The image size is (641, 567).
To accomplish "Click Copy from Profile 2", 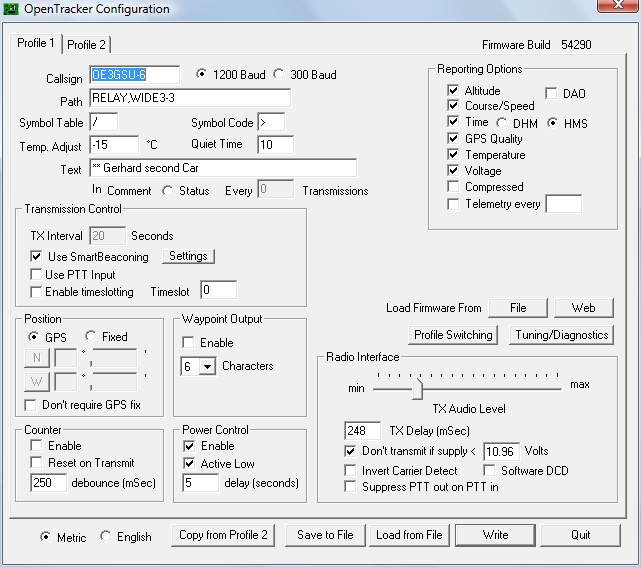I will (223, 535).
